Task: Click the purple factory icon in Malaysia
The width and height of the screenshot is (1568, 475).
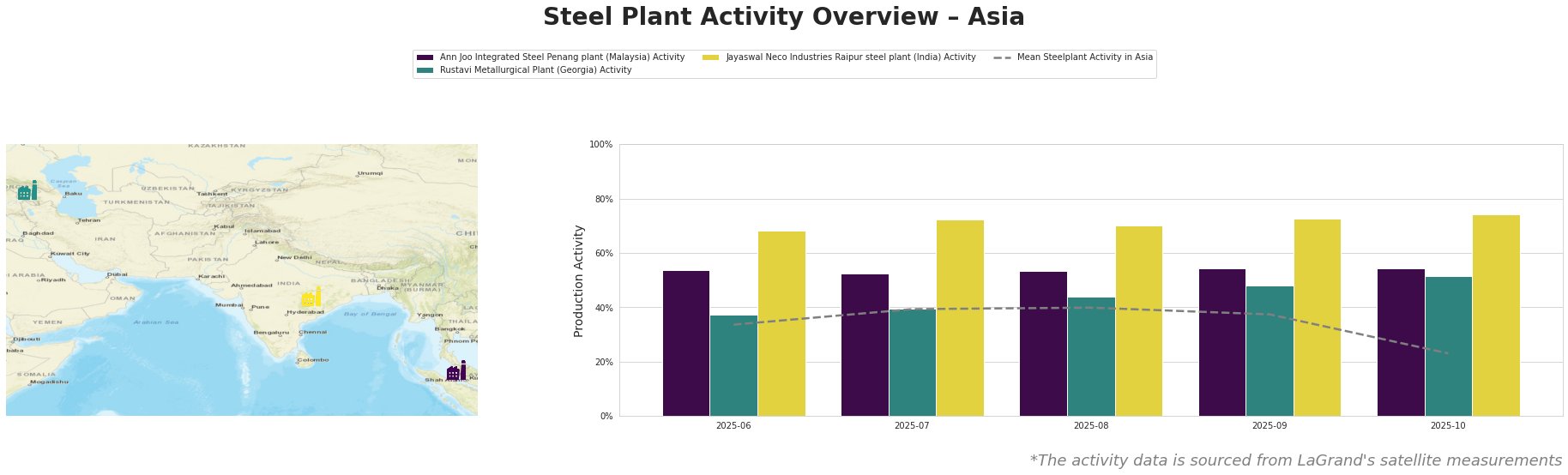Action: (x=456, y=371)
